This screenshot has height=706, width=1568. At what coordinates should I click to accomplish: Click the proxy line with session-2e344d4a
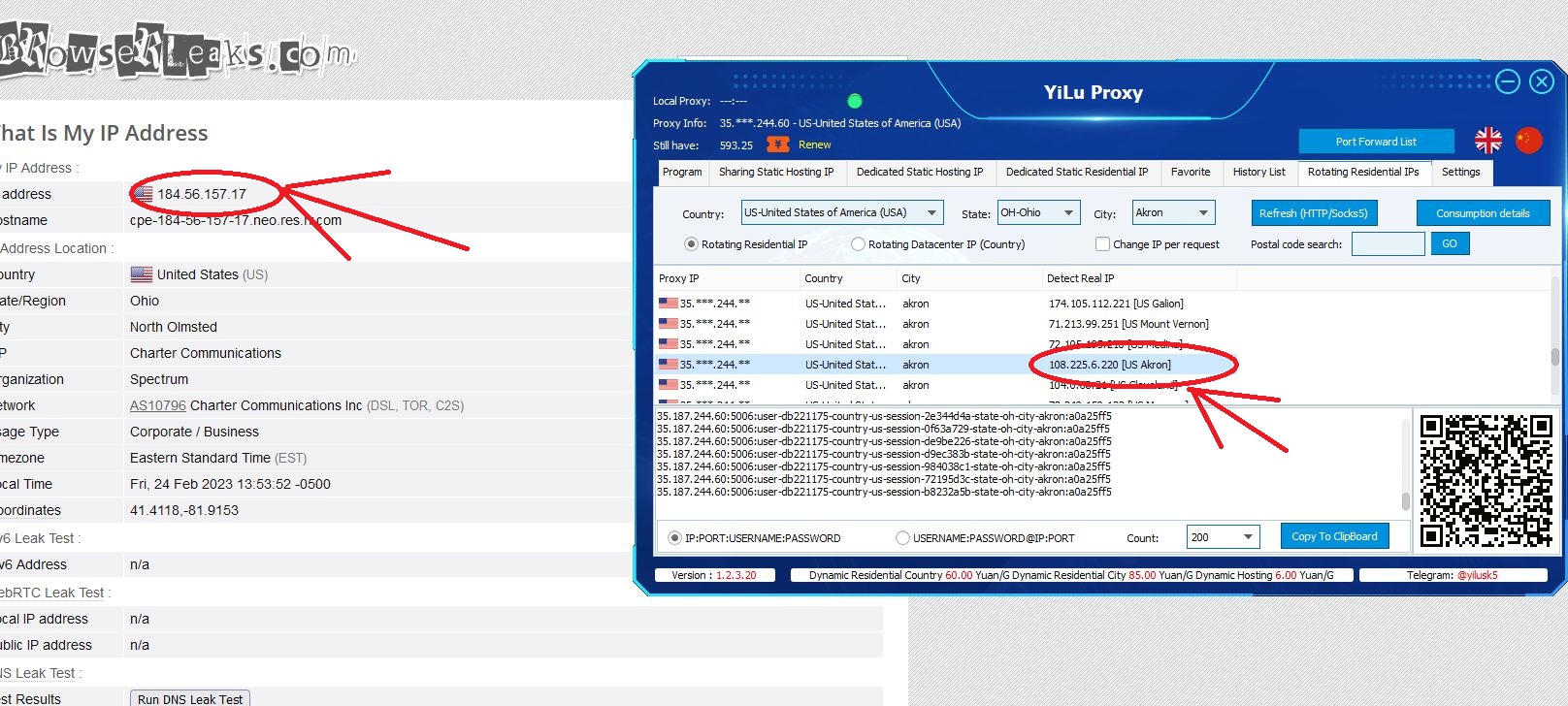884,416
